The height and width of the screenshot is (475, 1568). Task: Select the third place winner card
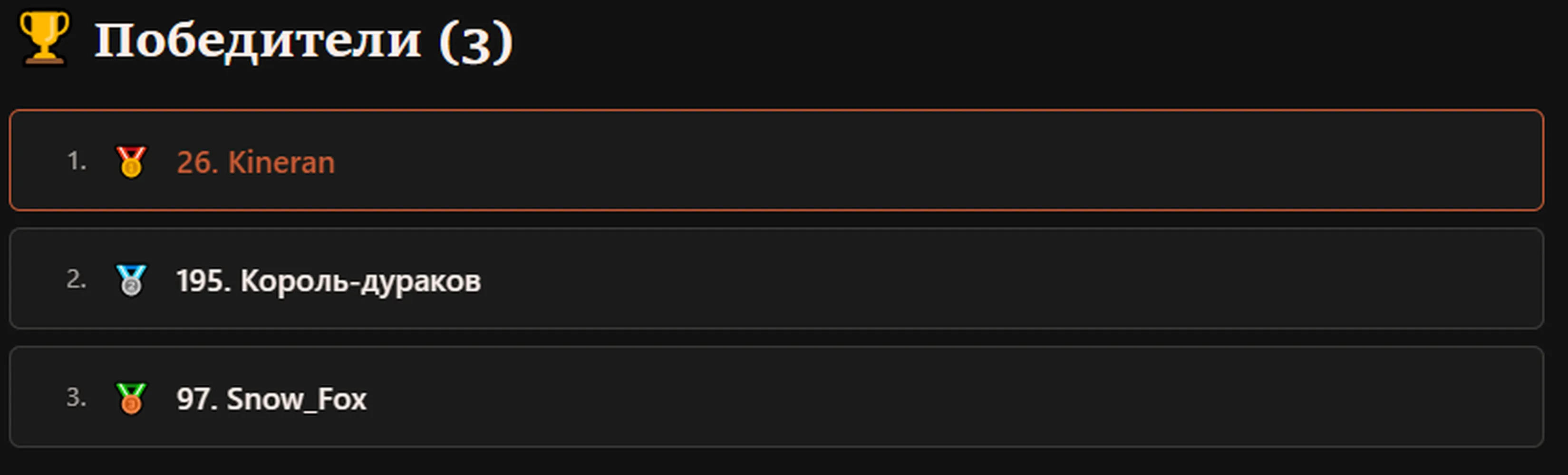[x=776, y=397]
